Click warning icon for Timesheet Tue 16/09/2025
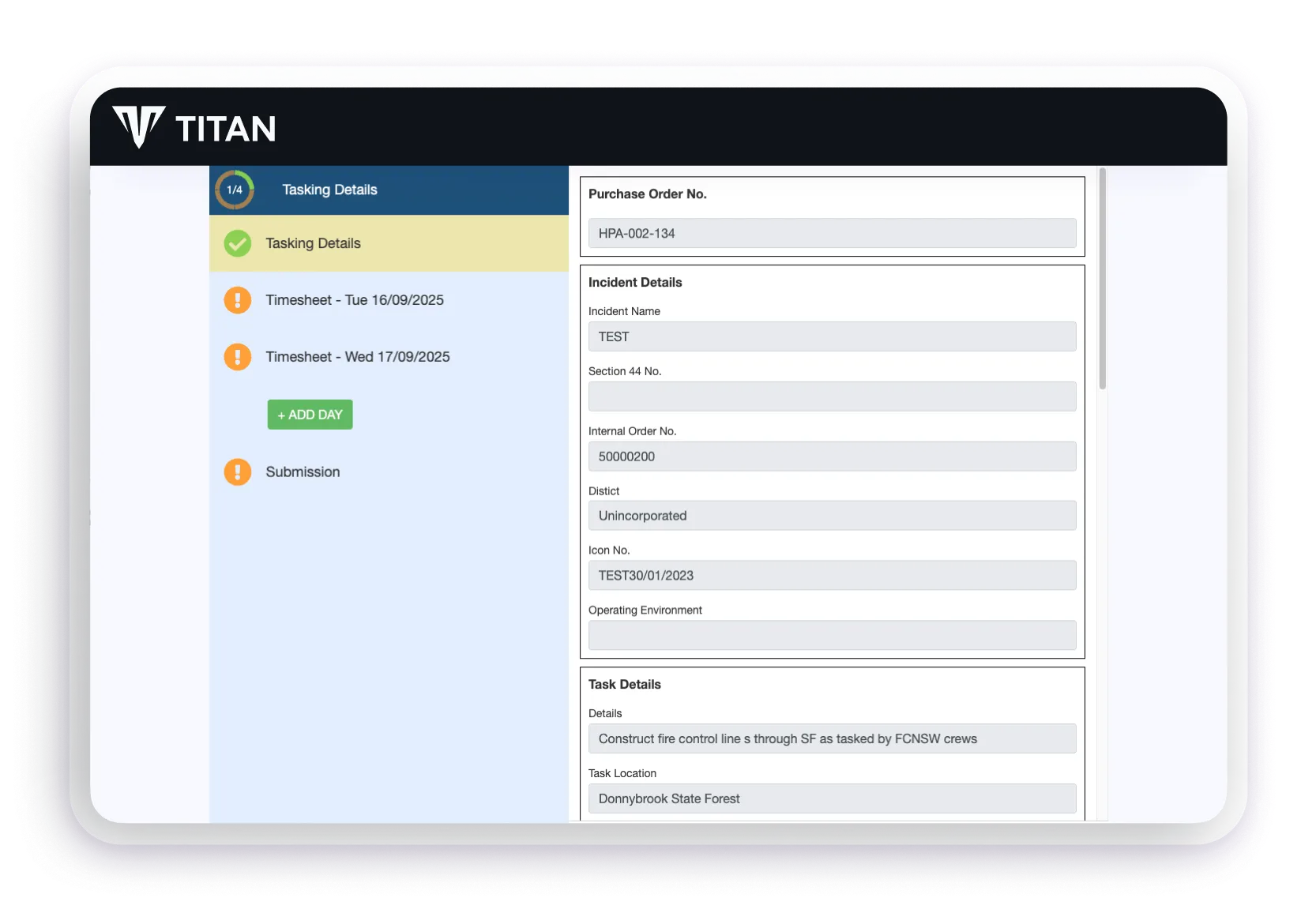This screenshot has width=1316, height=913. (238, 300)
